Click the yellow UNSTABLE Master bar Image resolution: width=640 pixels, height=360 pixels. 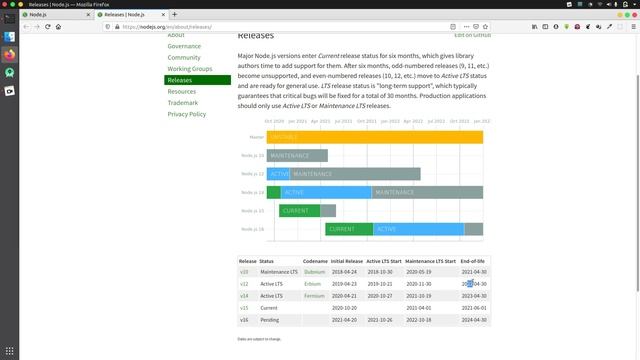tap(375, 137)
